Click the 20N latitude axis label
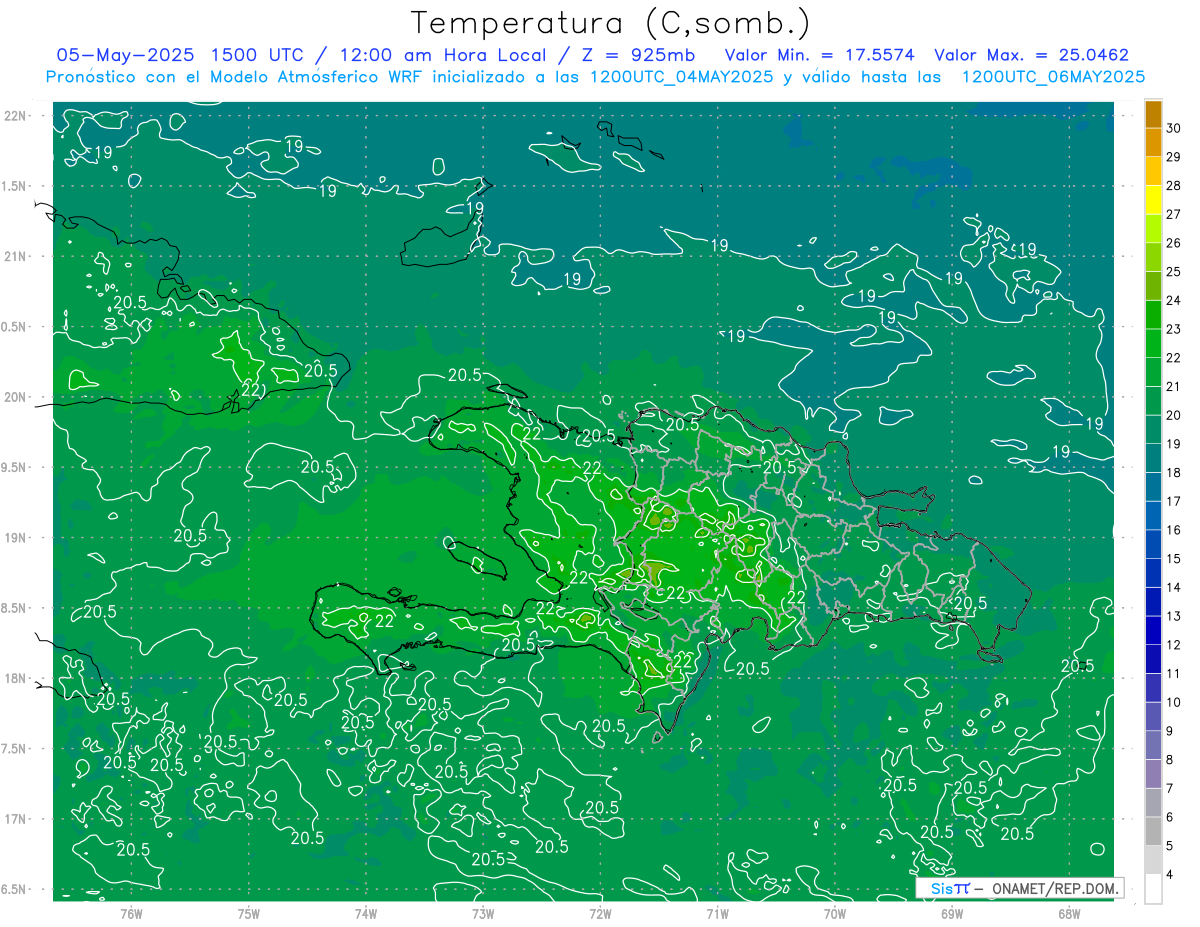Viewport: 1200px width, 927px height. click(15, 397)
